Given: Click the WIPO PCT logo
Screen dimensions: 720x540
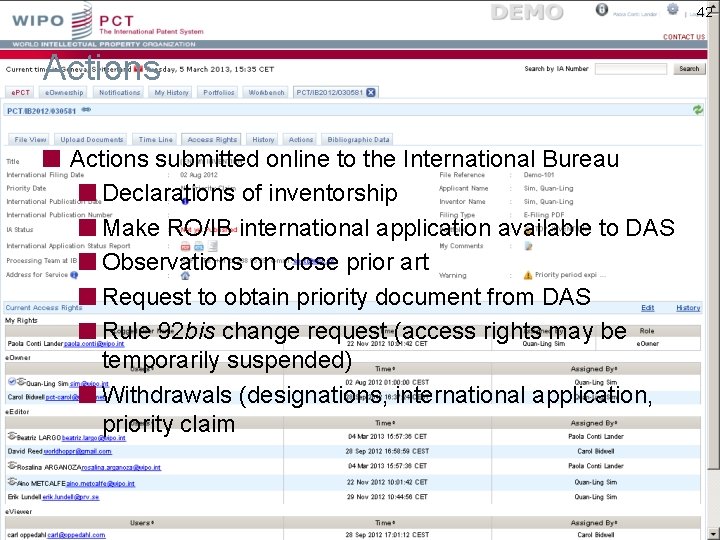Looking at the screenshot, I should (x=108, y=21).
